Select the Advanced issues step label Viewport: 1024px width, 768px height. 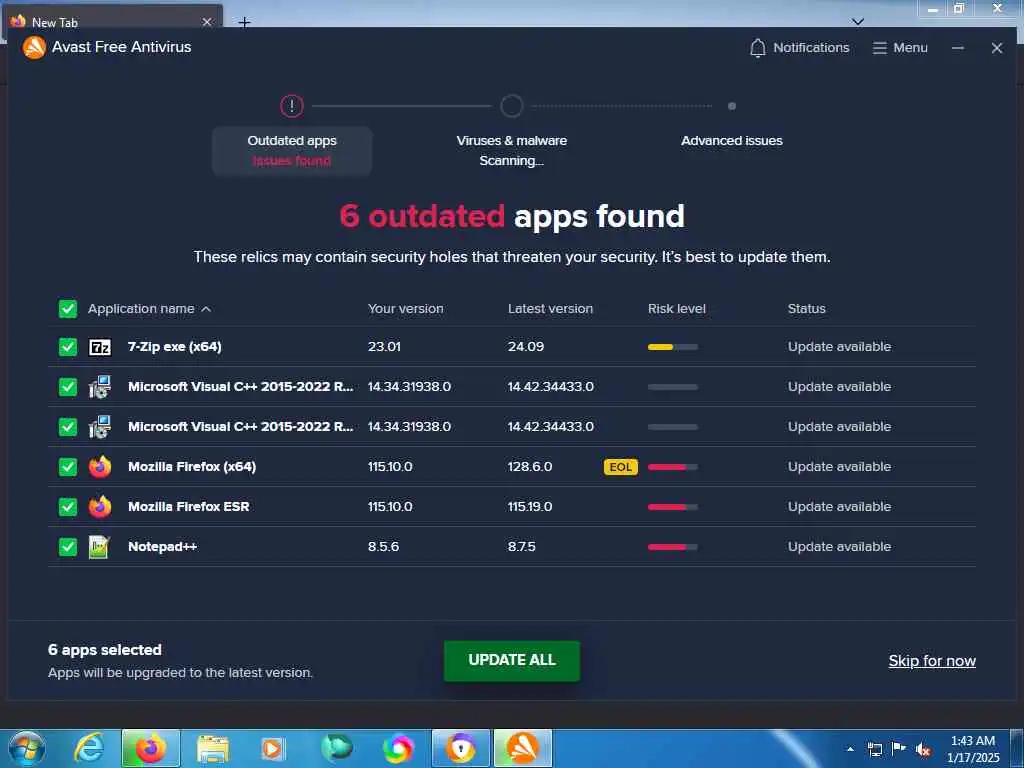pos(731,140)
